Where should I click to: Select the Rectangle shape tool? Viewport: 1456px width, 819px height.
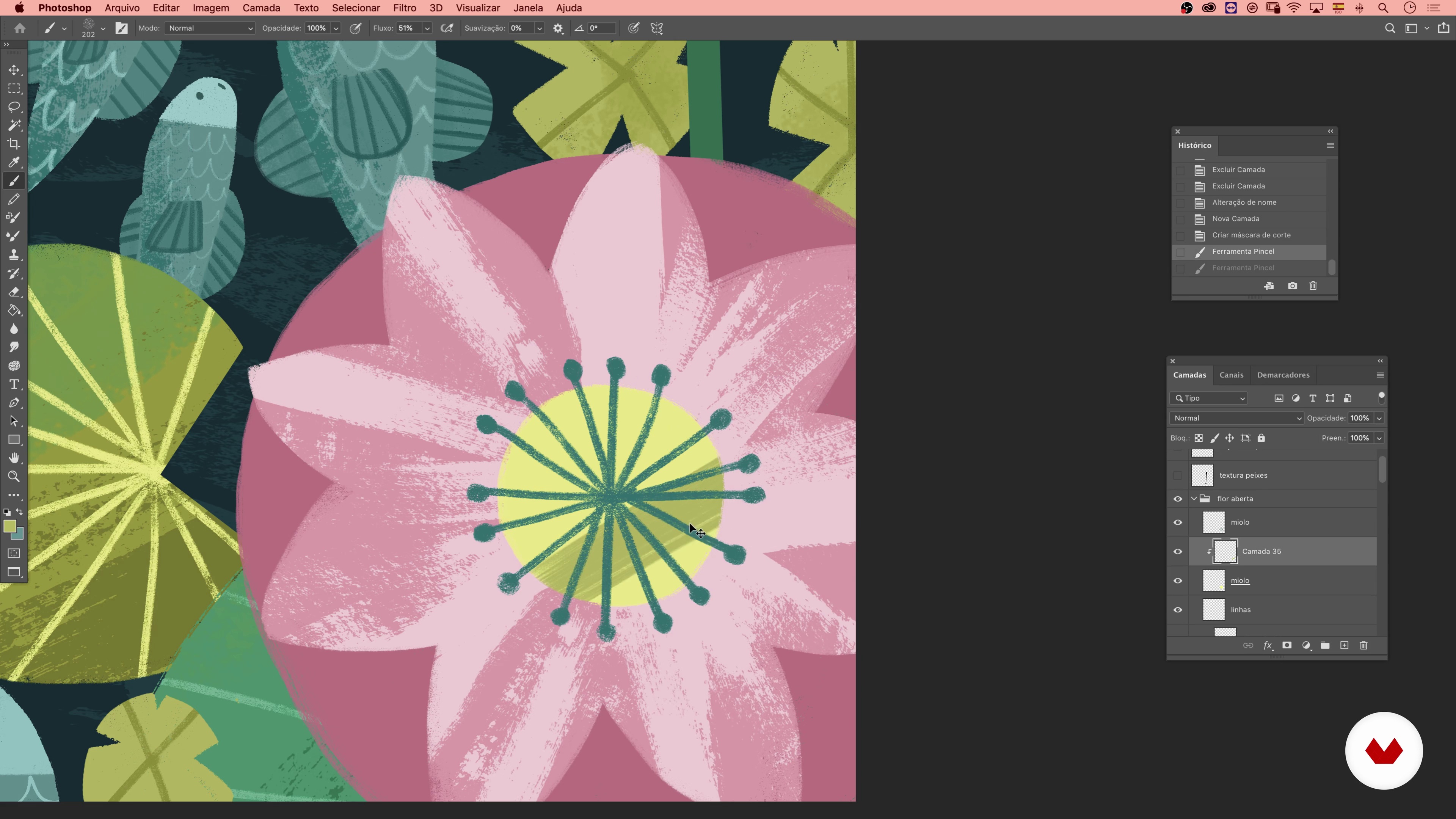click(14, 440)
